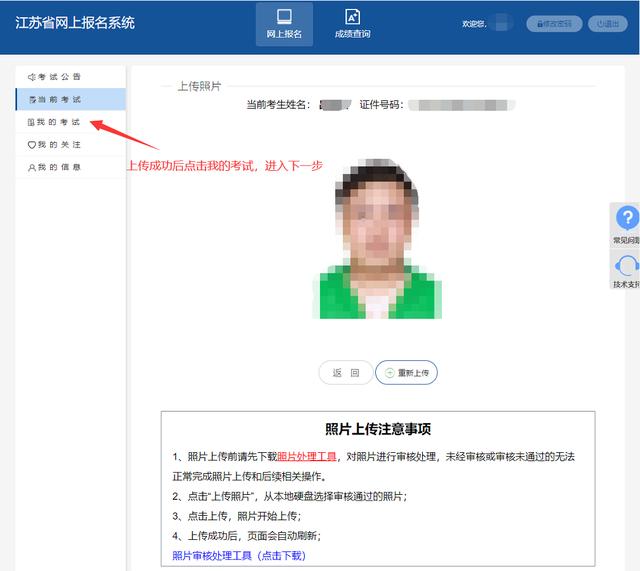Click the line 3、点击上传，照片开始上传

237,516
